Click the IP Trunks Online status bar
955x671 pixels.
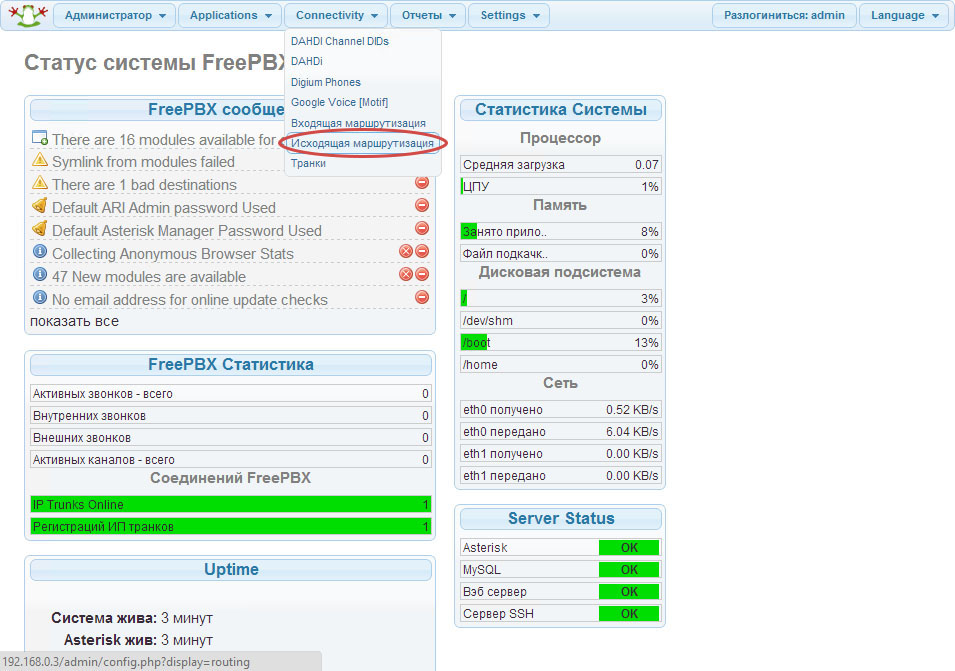click(231, 504)
